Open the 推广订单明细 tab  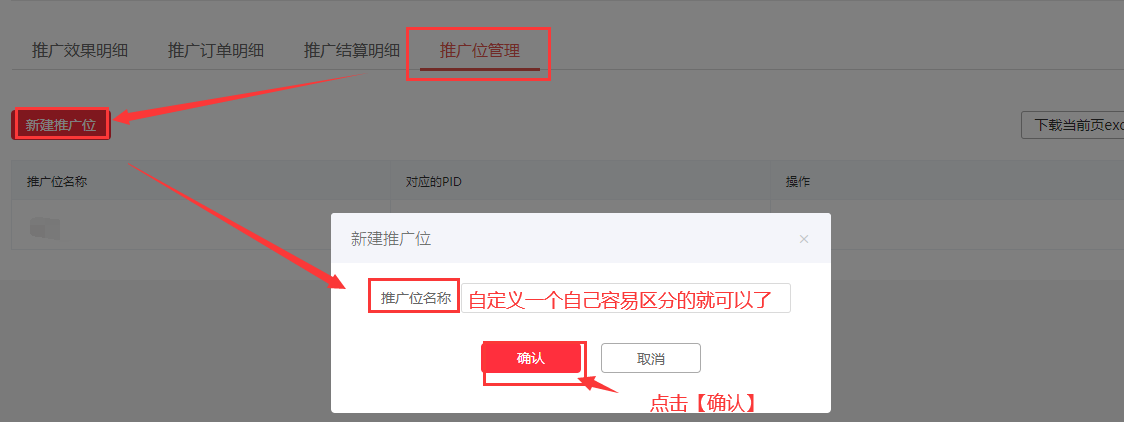click(x=216, y=51)
